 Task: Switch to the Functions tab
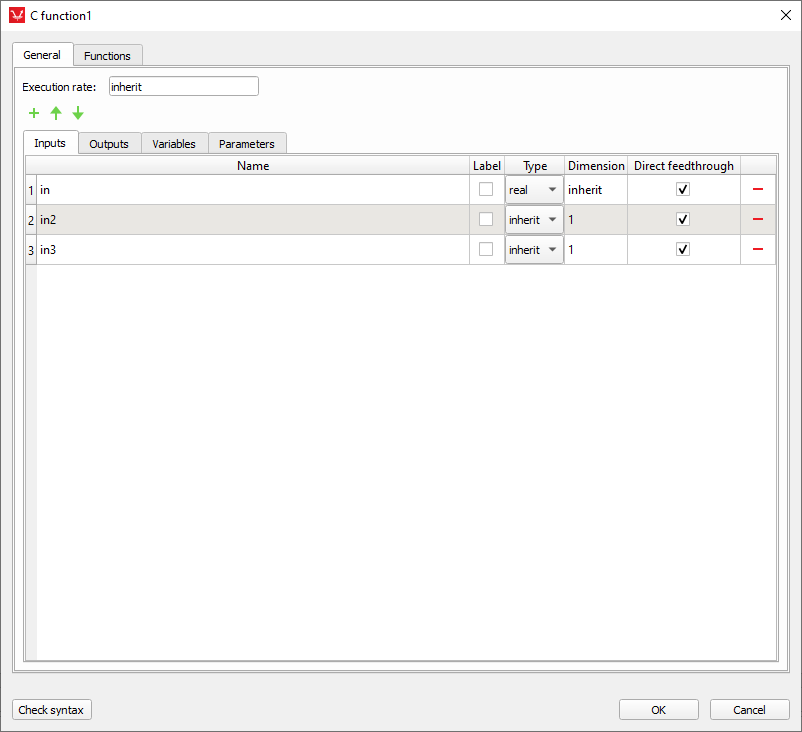[107, 56]
